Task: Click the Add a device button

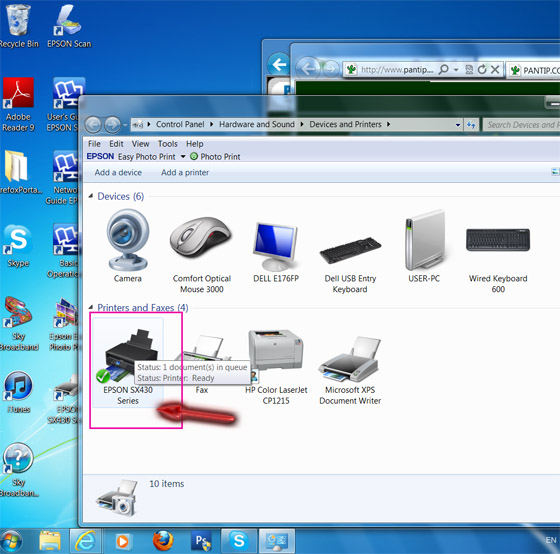Action: [118, 173]
